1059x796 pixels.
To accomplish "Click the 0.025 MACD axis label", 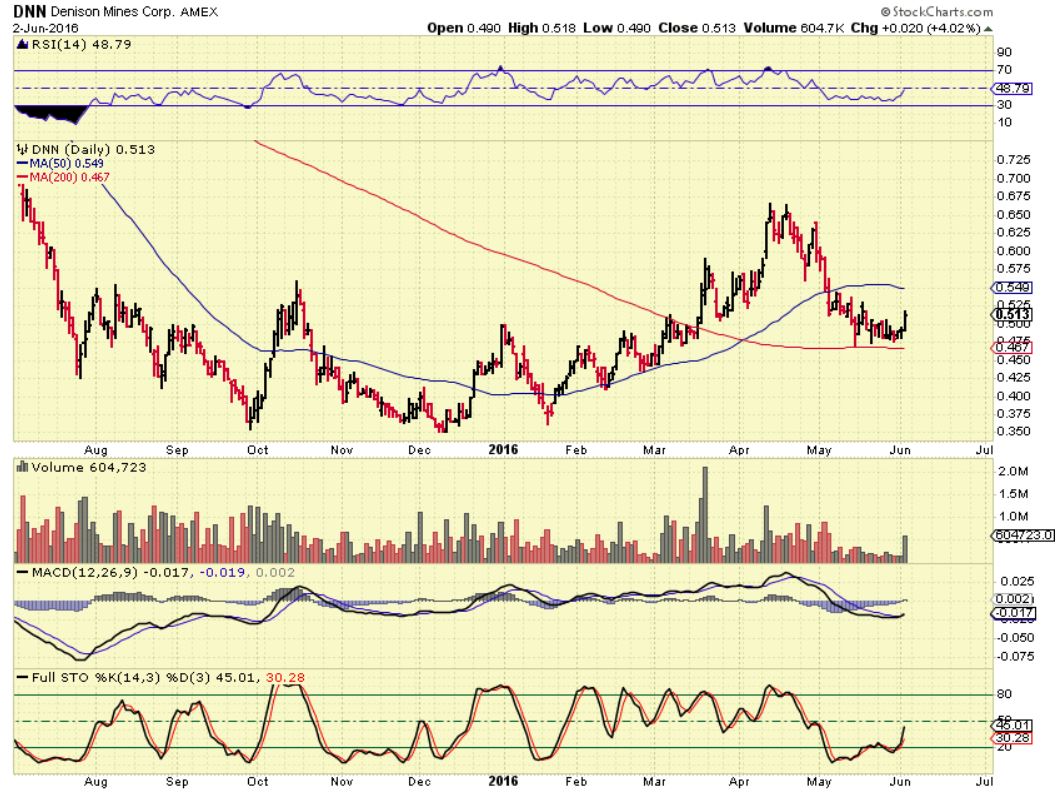I will pos(1017,581).
